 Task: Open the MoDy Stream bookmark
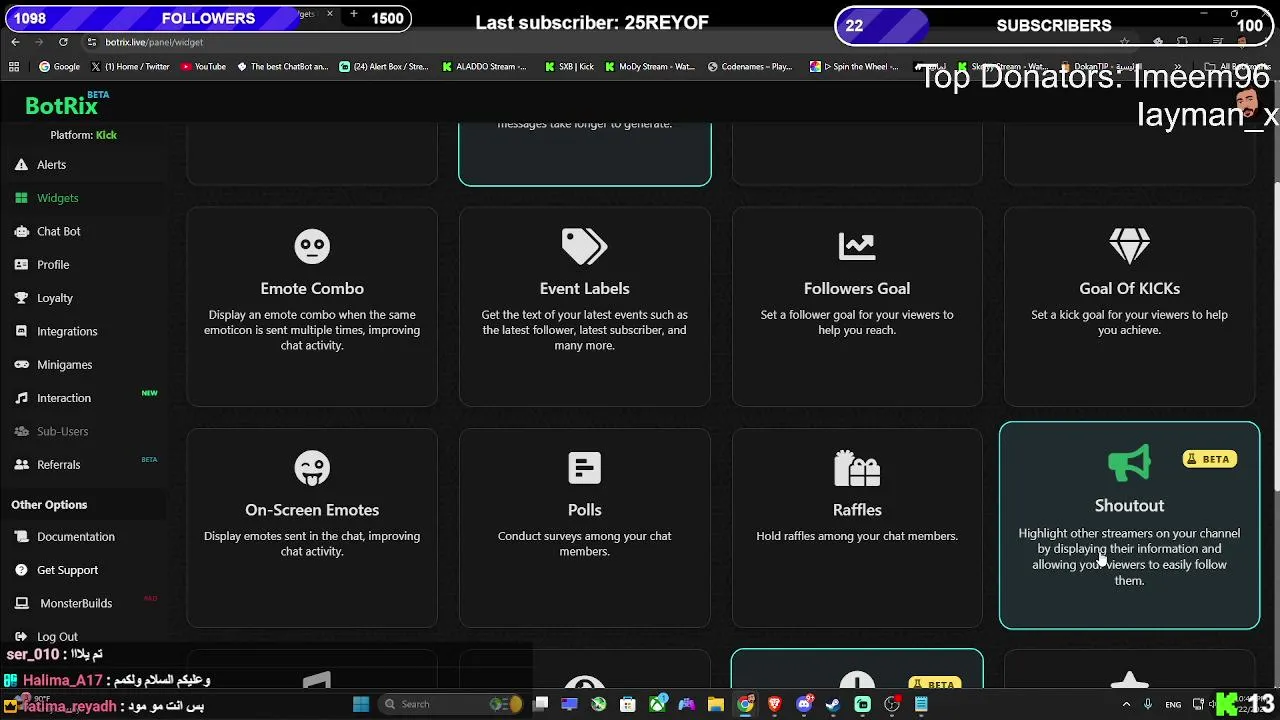[x=649, y=67]
